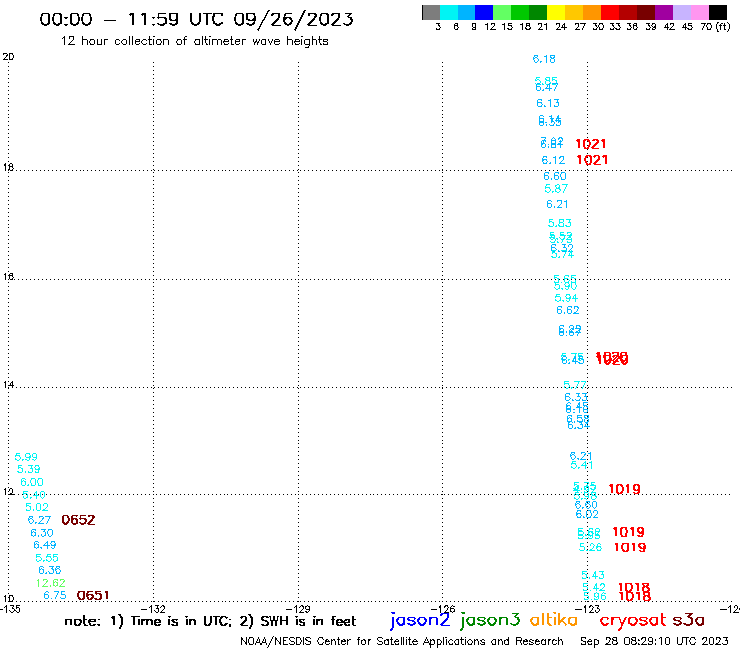Viewport: 740px width, 650px height.
Task: Click the 1021 time label next to 6.12
Action: (x=592, y=160)
